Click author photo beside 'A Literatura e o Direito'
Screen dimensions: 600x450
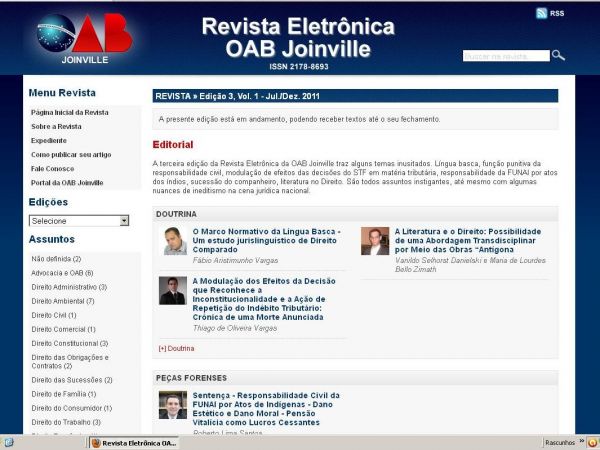tap(375, 241)
